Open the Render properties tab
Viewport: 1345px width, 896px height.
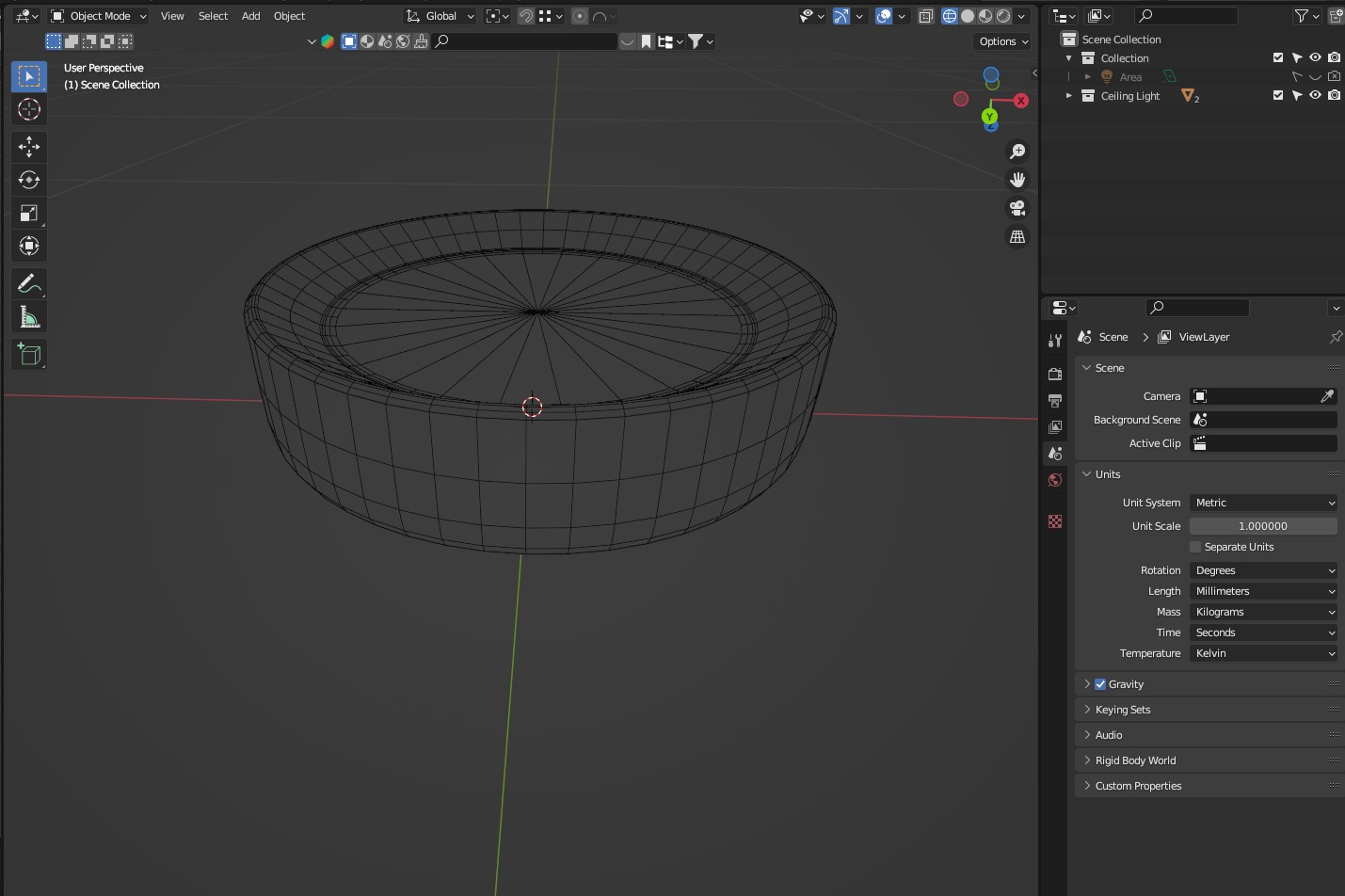pyautogui.click(x=1055, y=374)
